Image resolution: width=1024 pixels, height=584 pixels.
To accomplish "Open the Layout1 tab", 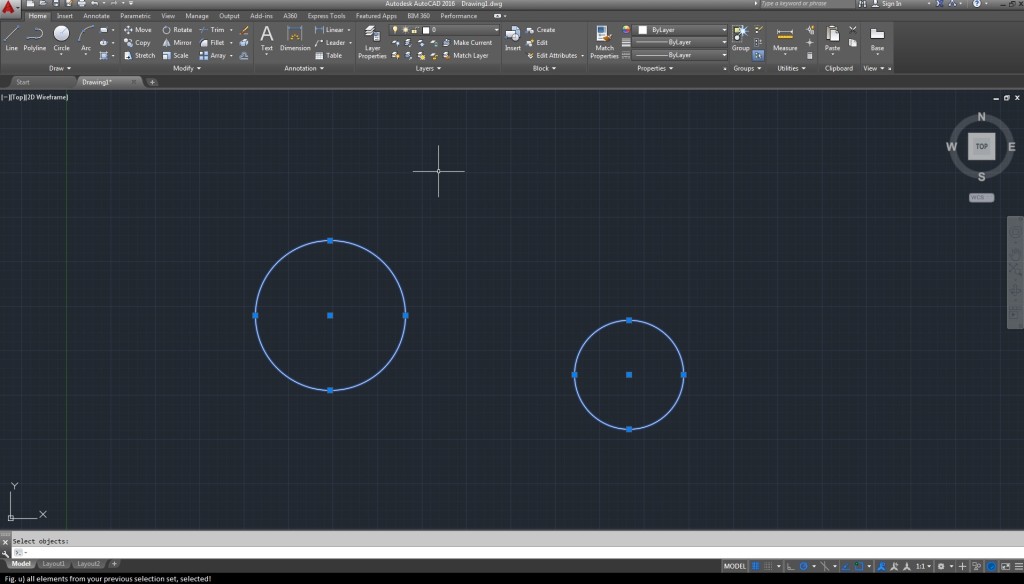I will [x=53, y=565].
